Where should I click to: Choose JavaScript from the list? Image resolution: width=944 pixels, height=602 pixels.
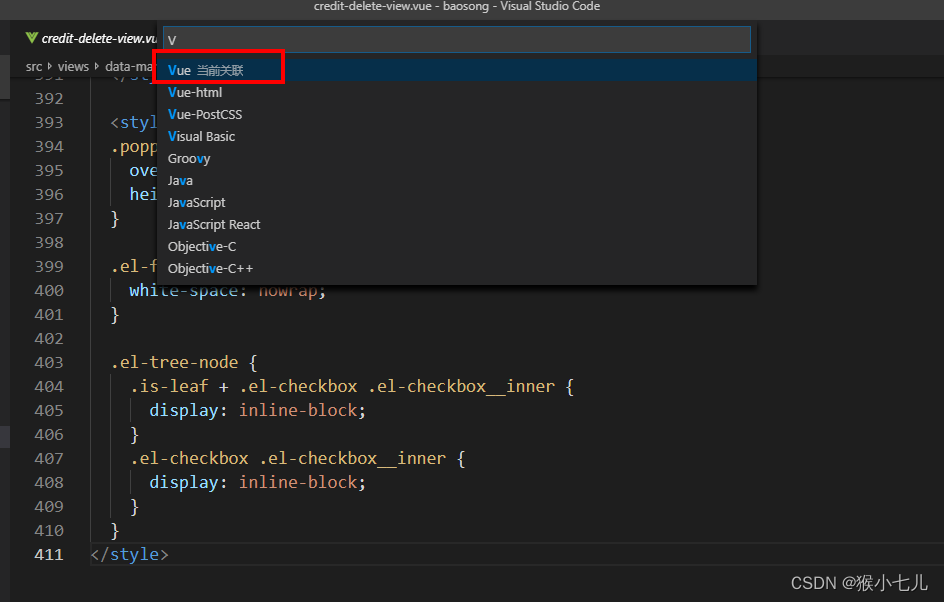[456, 202]
